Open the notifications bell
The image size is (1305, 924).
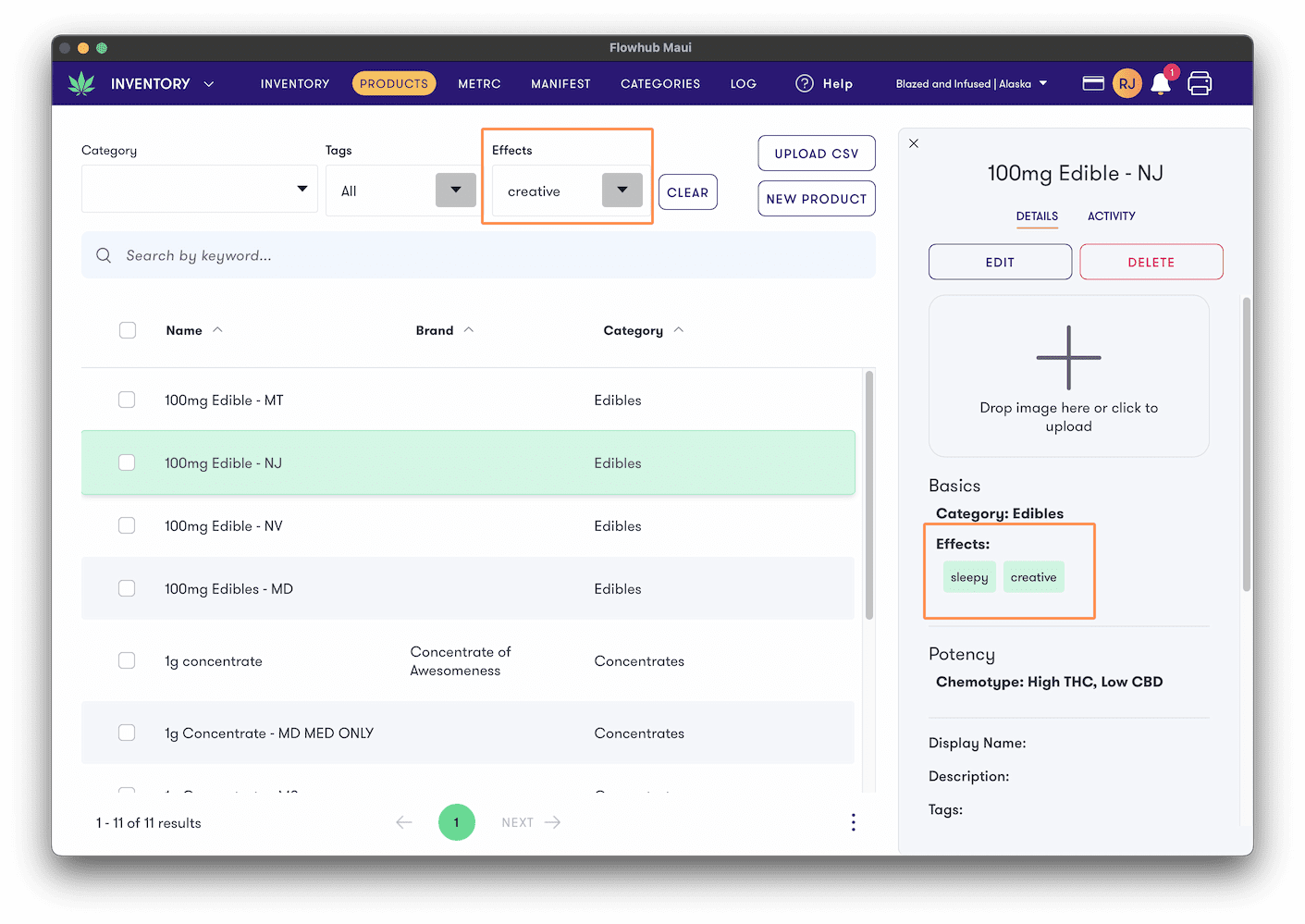click(x=1161, y=84)
